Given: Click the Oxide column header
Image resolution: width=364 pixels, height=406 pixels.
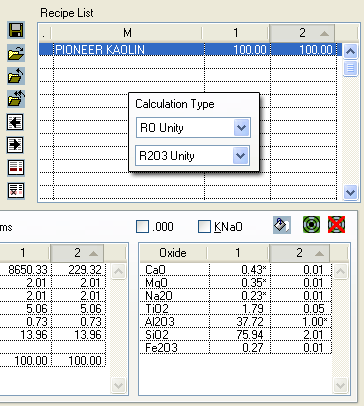Looking at the screenshot, I should 173,253.
